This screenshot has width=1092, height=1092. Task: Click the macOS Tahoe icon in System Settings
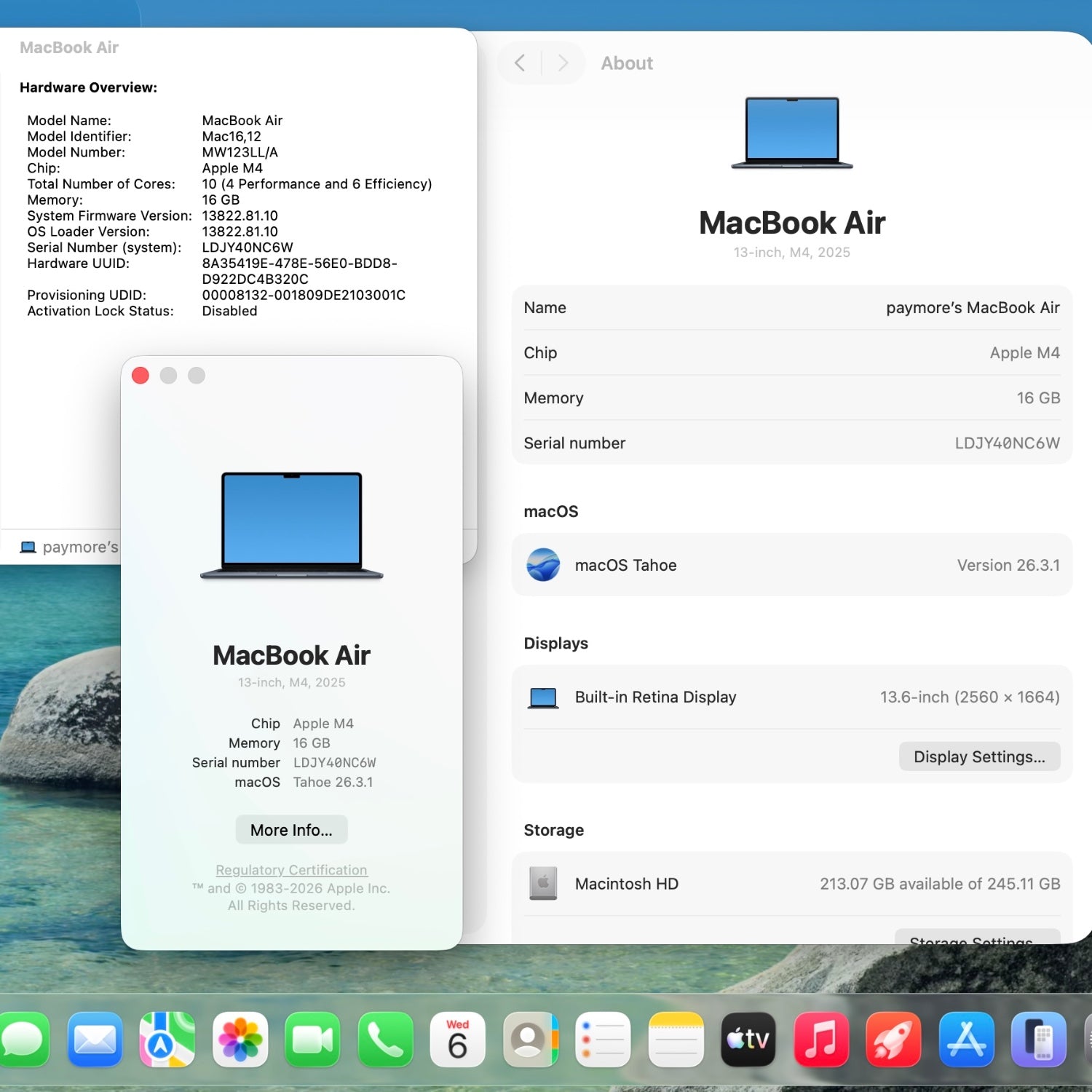pyautogui.click(x=543, y=565)
